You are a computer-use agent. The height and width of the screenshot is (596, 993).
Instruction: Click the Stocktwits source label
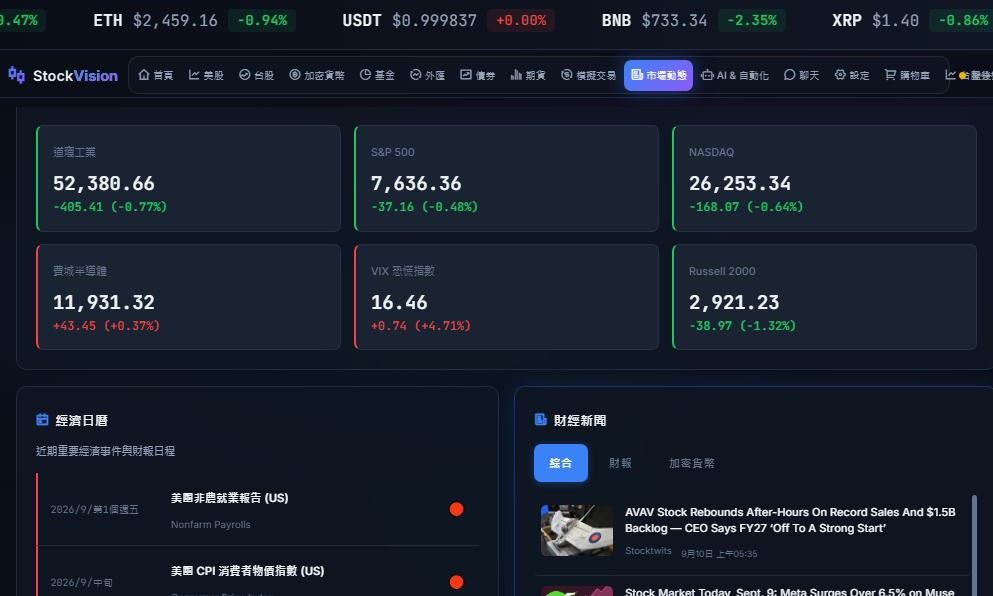tap(648, 551)
